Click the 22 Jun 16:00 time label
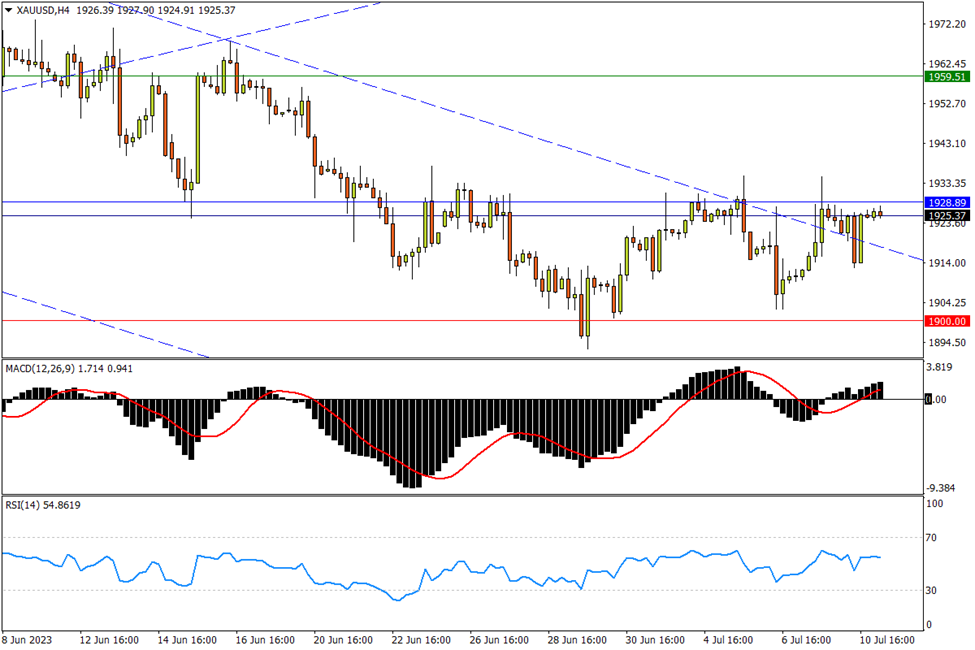Viewport: 975px width, 650px height. (x=422, y=639)
